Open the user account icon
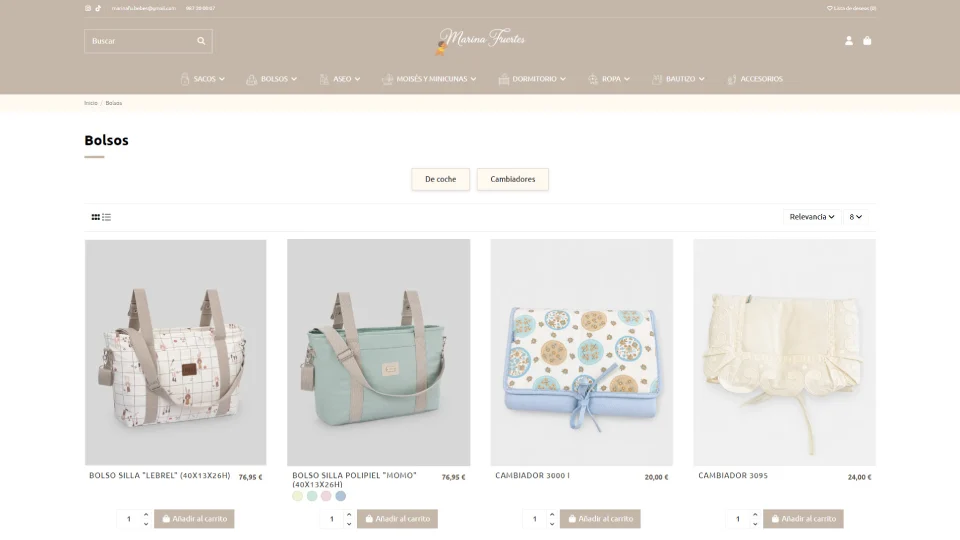 click(x=849, y=40)
